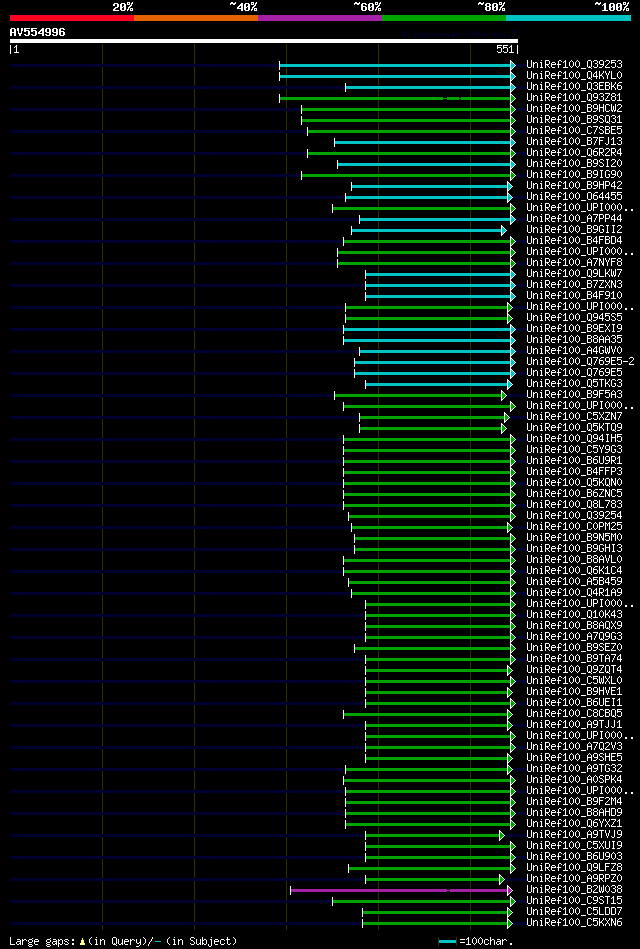Select the white AV554996 query bar
The width and height of the screenshot is (640, 949).
[x=264, y=41]
